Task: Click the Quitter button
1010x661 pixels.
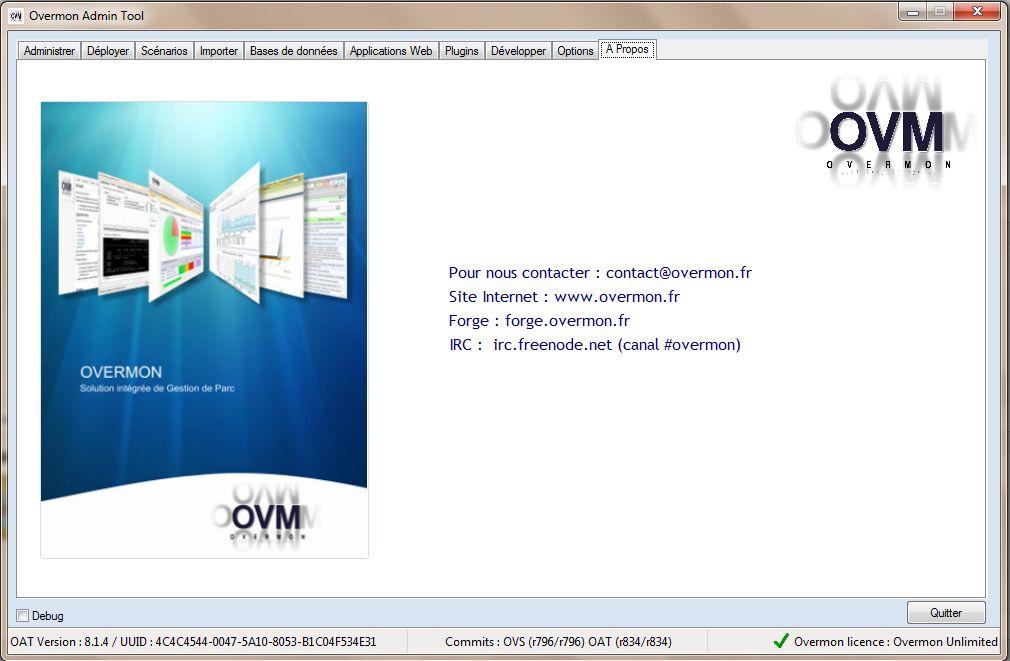Action: (946, 613)
